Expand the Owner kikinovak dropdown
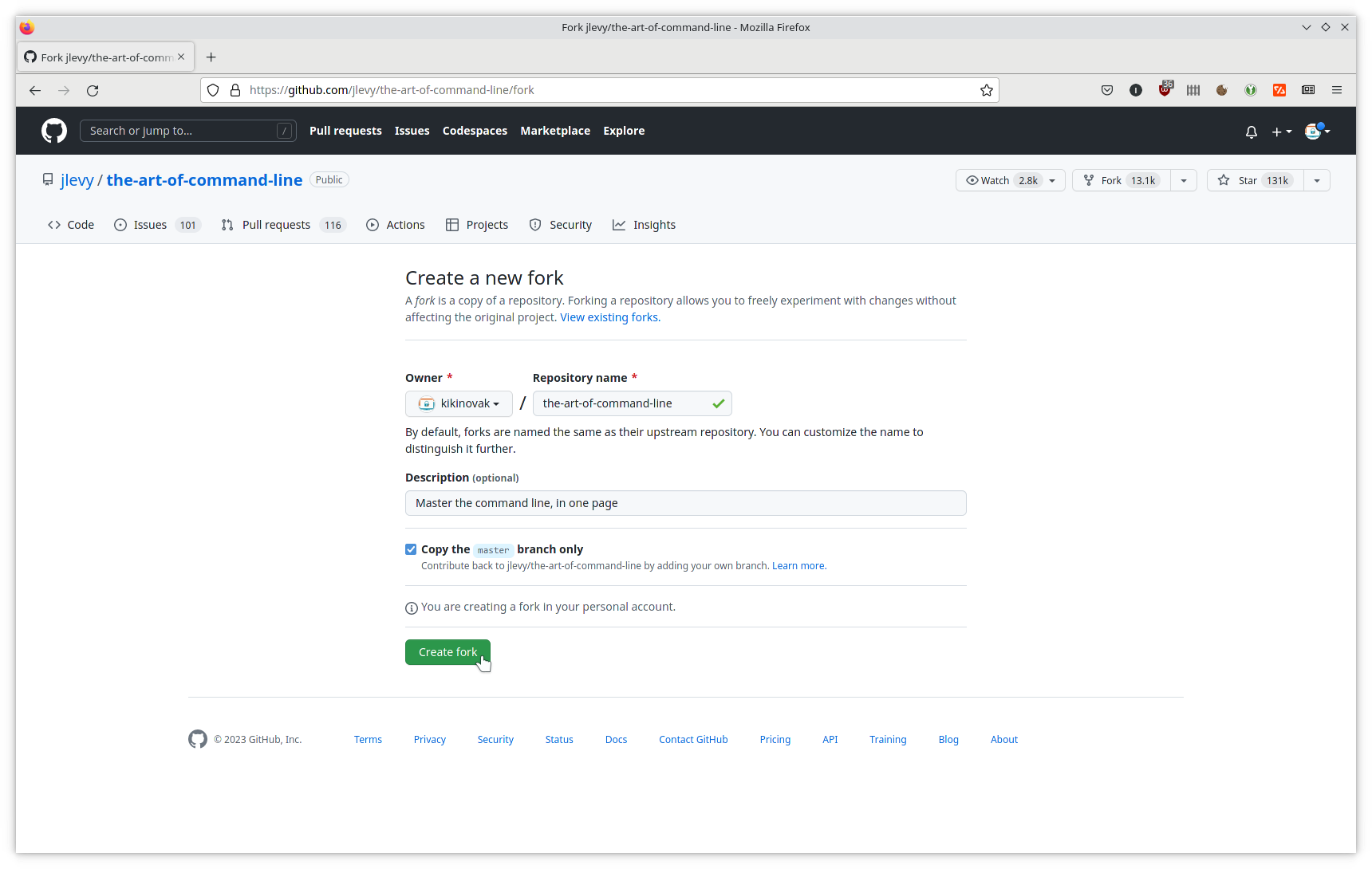This screenshot has height=869, width=1372. [x=459, y=403]
